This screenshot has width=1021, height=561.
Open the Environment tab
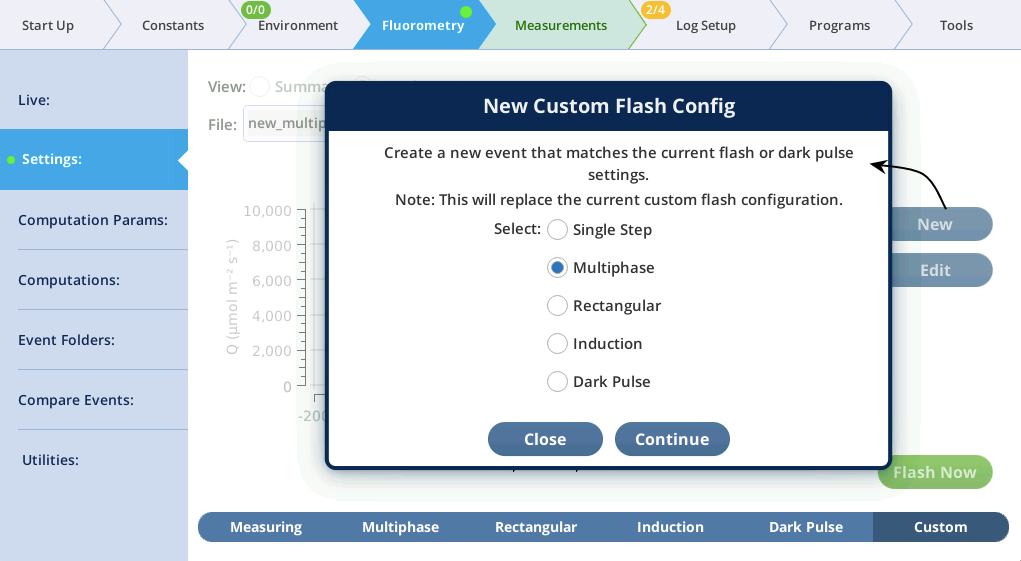(x=298, y=25)
